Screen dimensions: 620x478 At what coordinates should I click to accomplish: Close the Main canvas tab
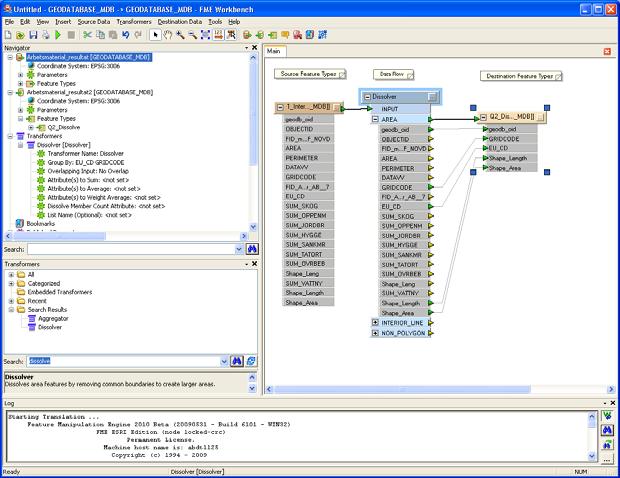[x=607, y=51]
